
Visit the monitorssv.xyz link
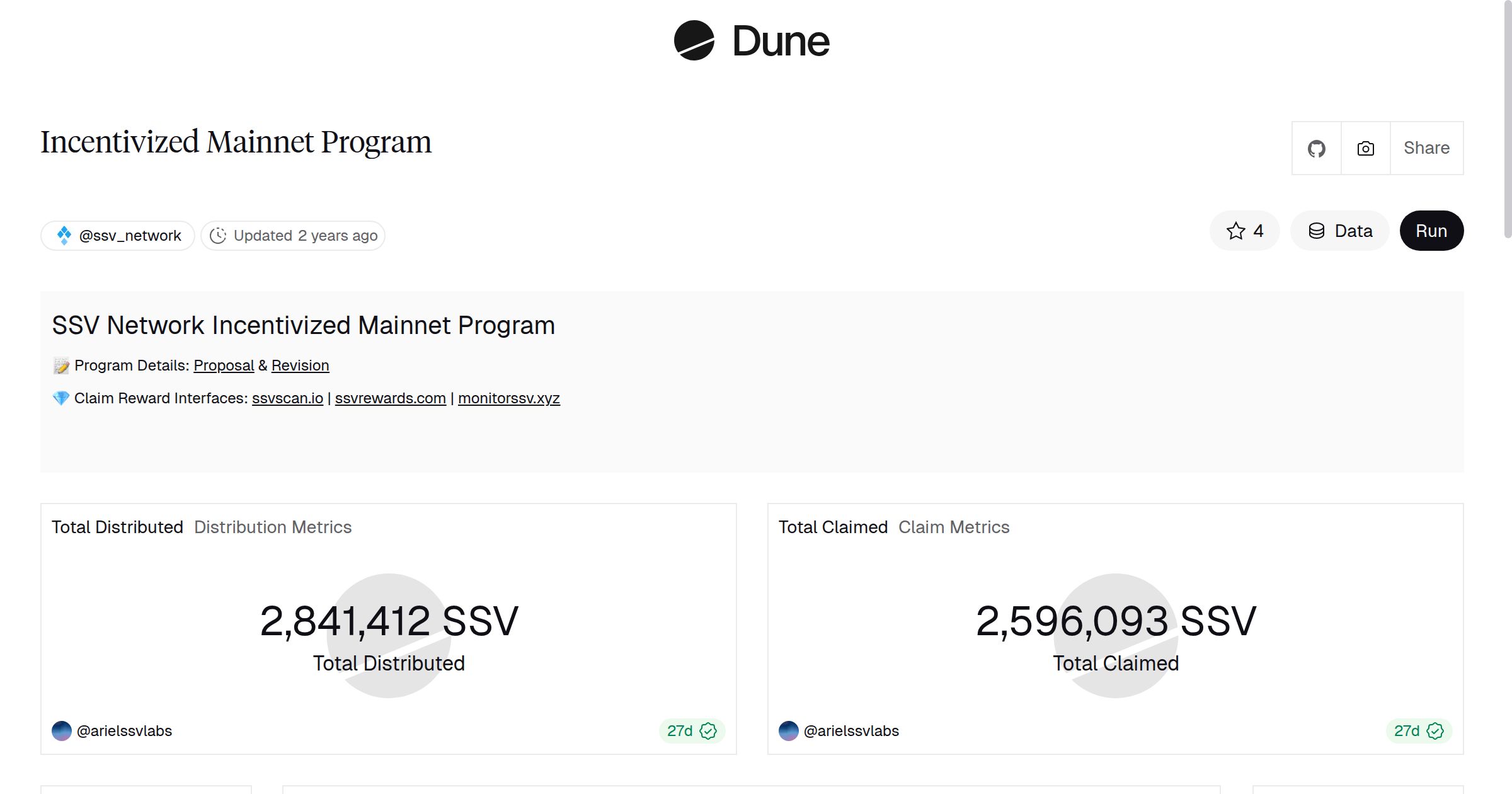pyautogui.click(x=509, y=398)
